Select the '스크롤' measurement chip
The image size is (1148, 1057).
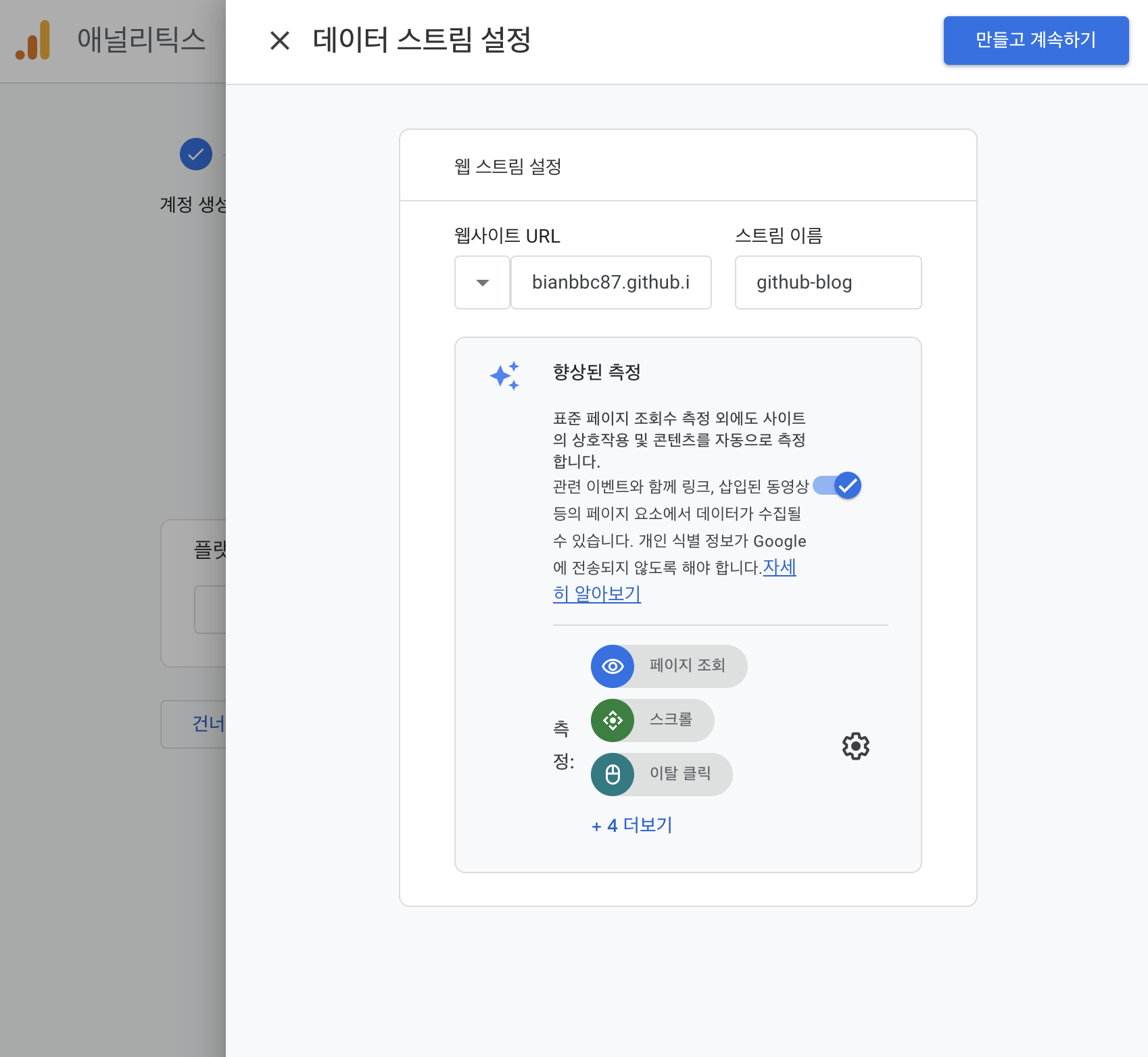(671, 720)
